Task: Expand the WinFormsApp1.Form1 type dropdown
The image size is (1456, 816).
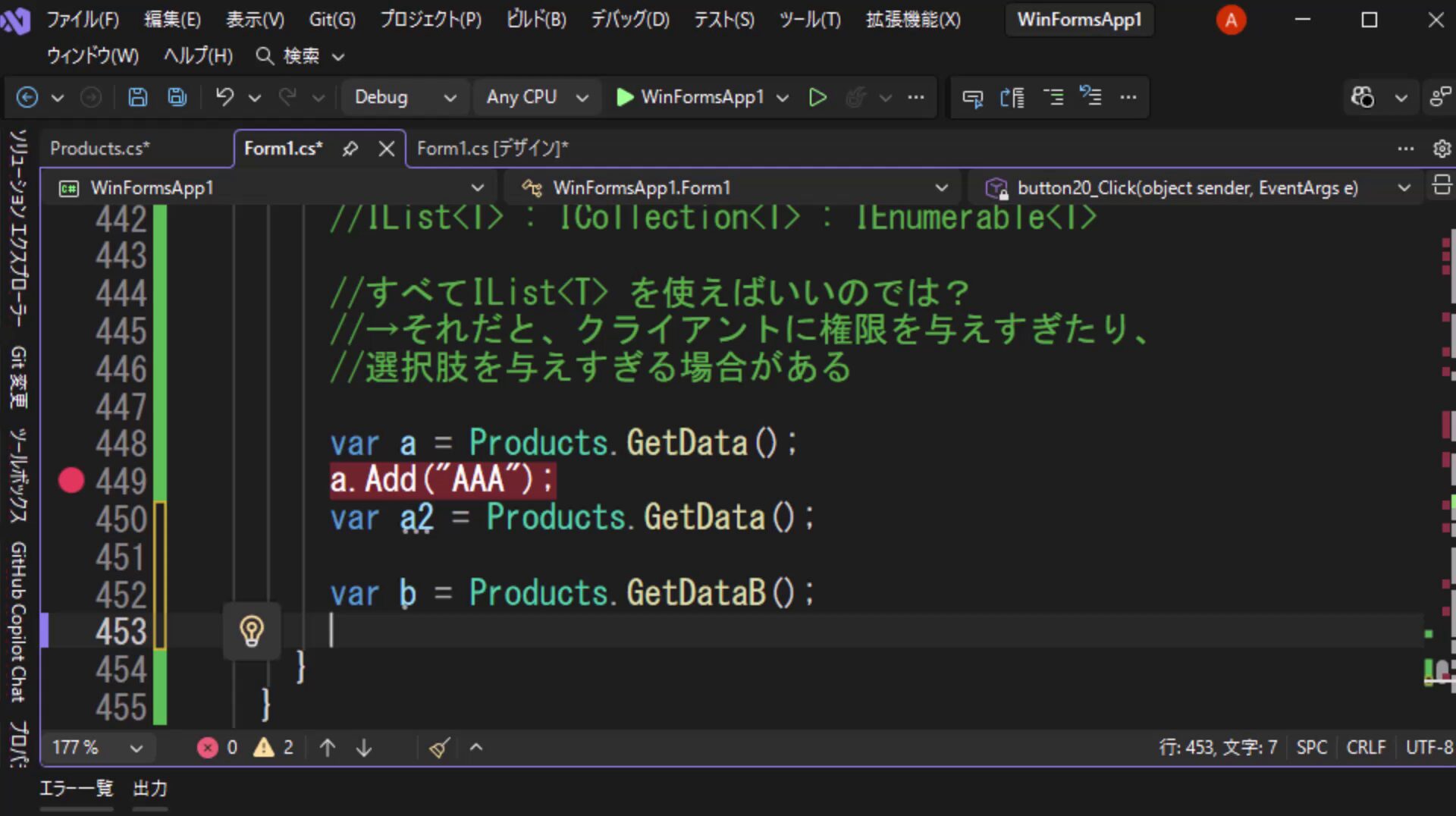Action: 734,187
